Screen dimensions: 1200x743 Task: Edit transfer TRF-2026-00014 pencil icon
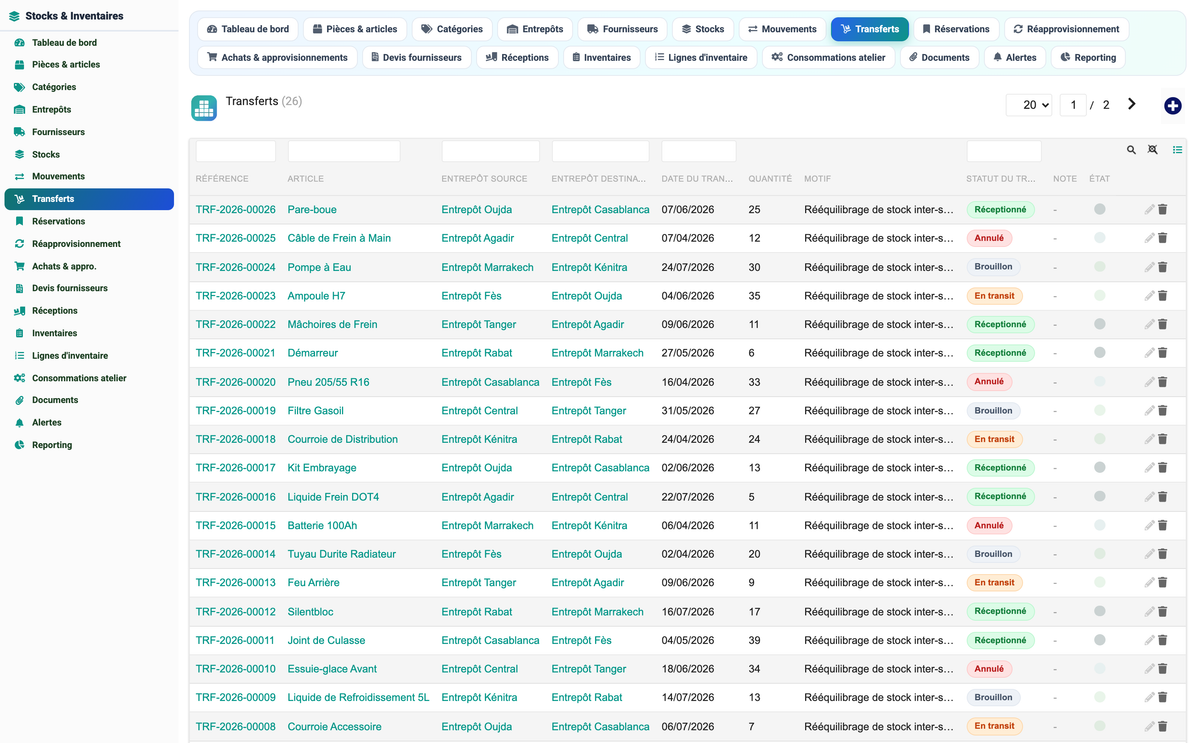pyautogui.click(x=1149, y=554)
